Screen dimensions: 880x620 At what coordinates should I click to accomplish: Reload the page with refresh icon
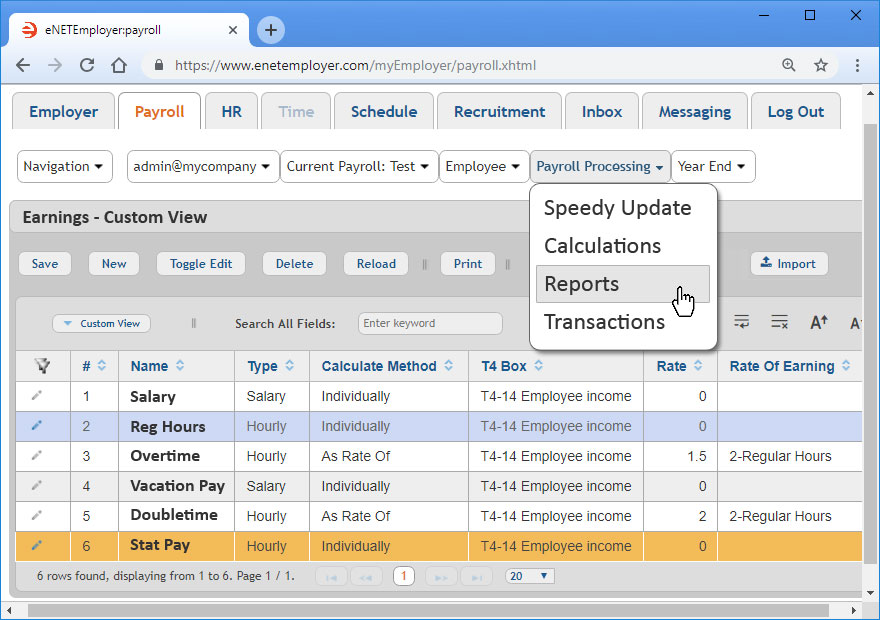coord(87,65)
